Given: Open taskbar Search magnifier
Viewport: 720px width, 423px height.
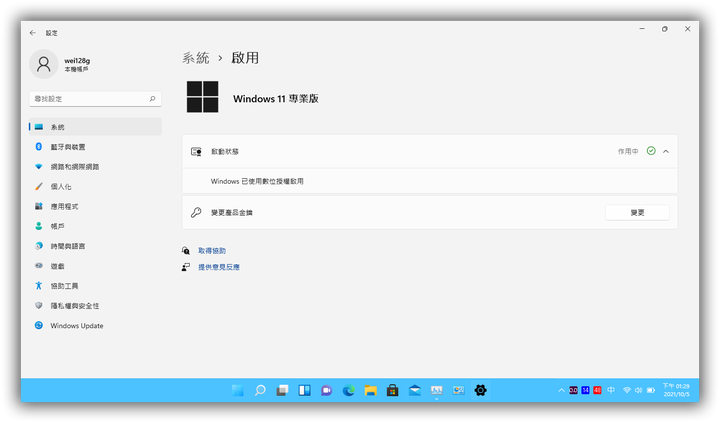Looking at the screenshot, I should point(260,390).
